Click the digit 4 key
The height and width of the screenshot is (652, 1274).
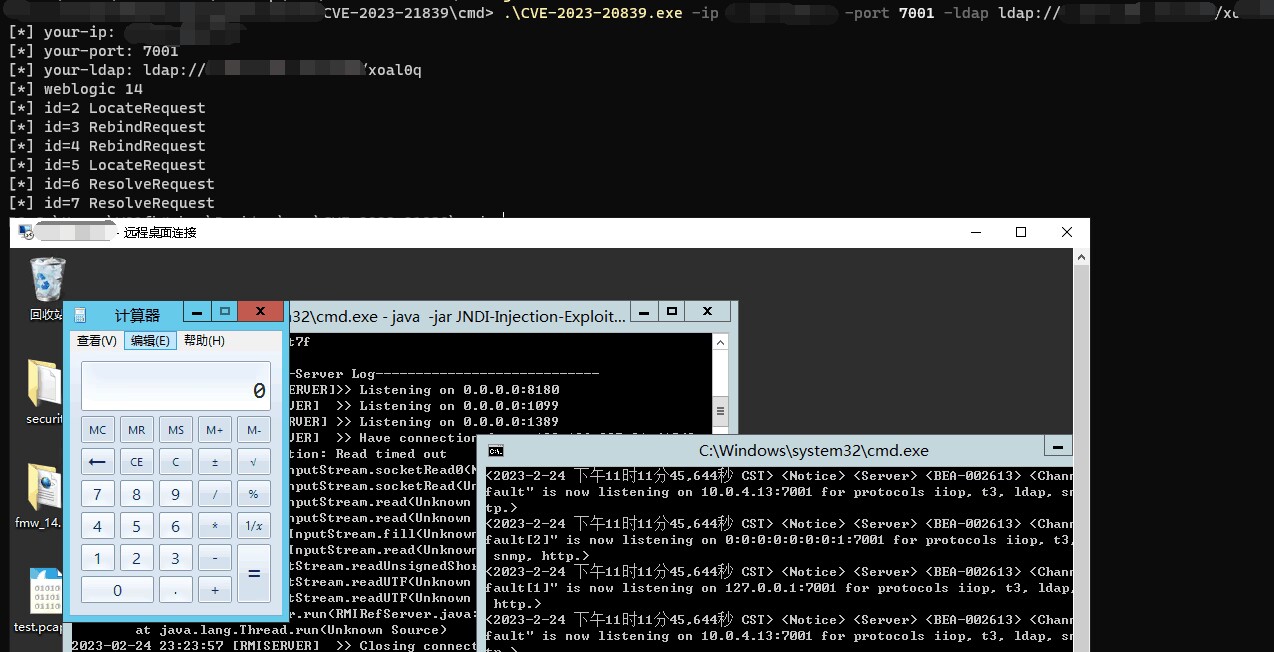pos(97,526)
